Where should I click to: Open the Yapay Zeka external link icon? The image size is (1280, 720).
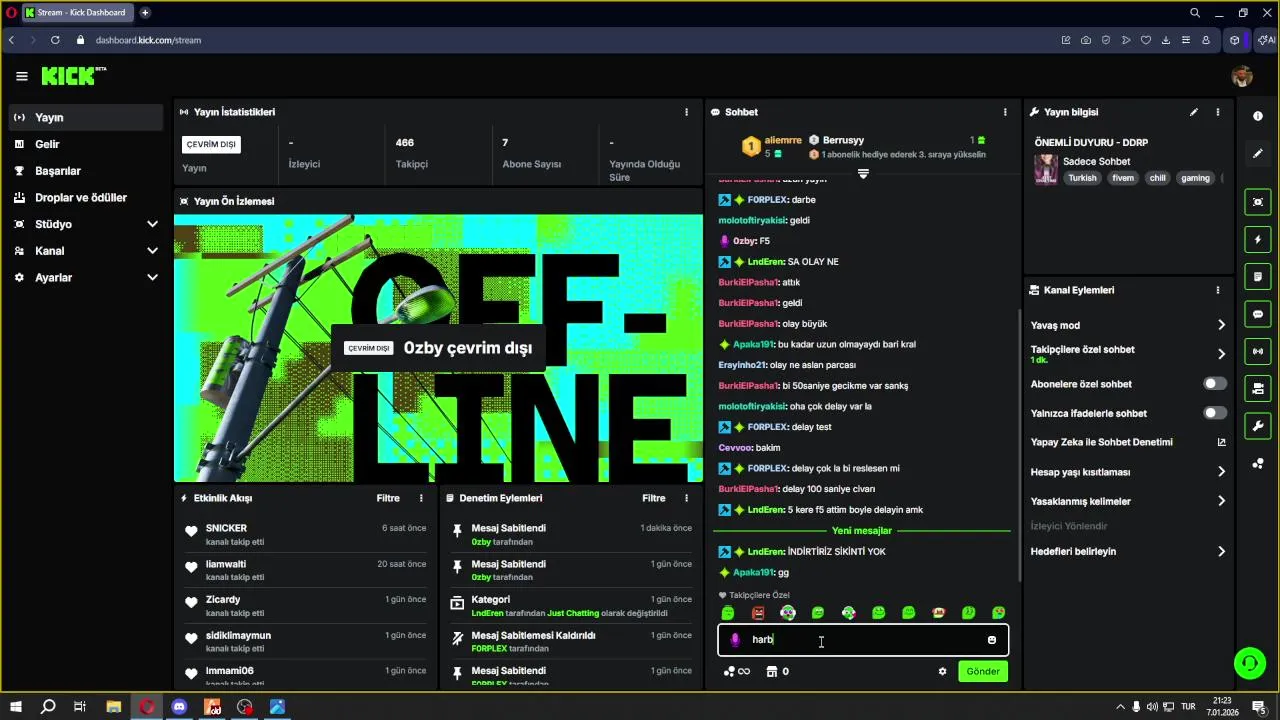(x=1221, y=442)
